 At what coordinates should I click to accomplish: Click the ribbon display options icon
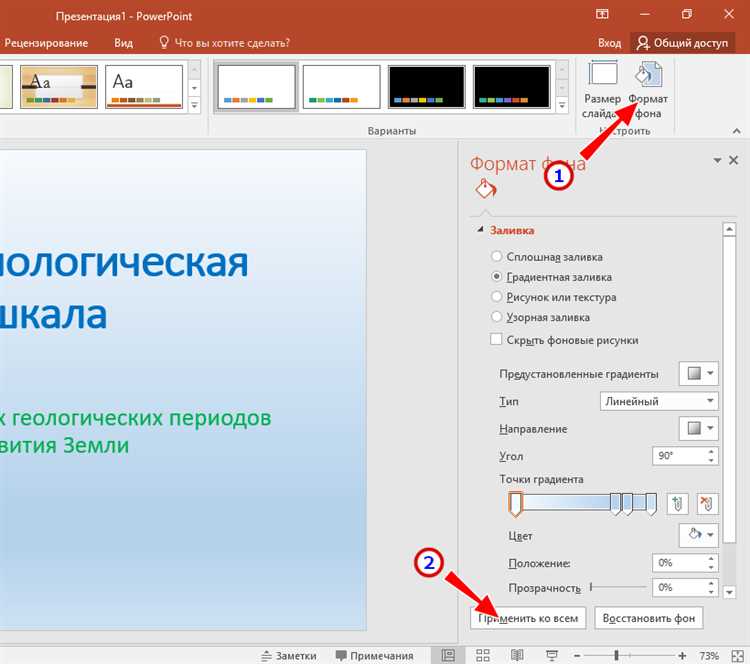click(x=602, y=14)
